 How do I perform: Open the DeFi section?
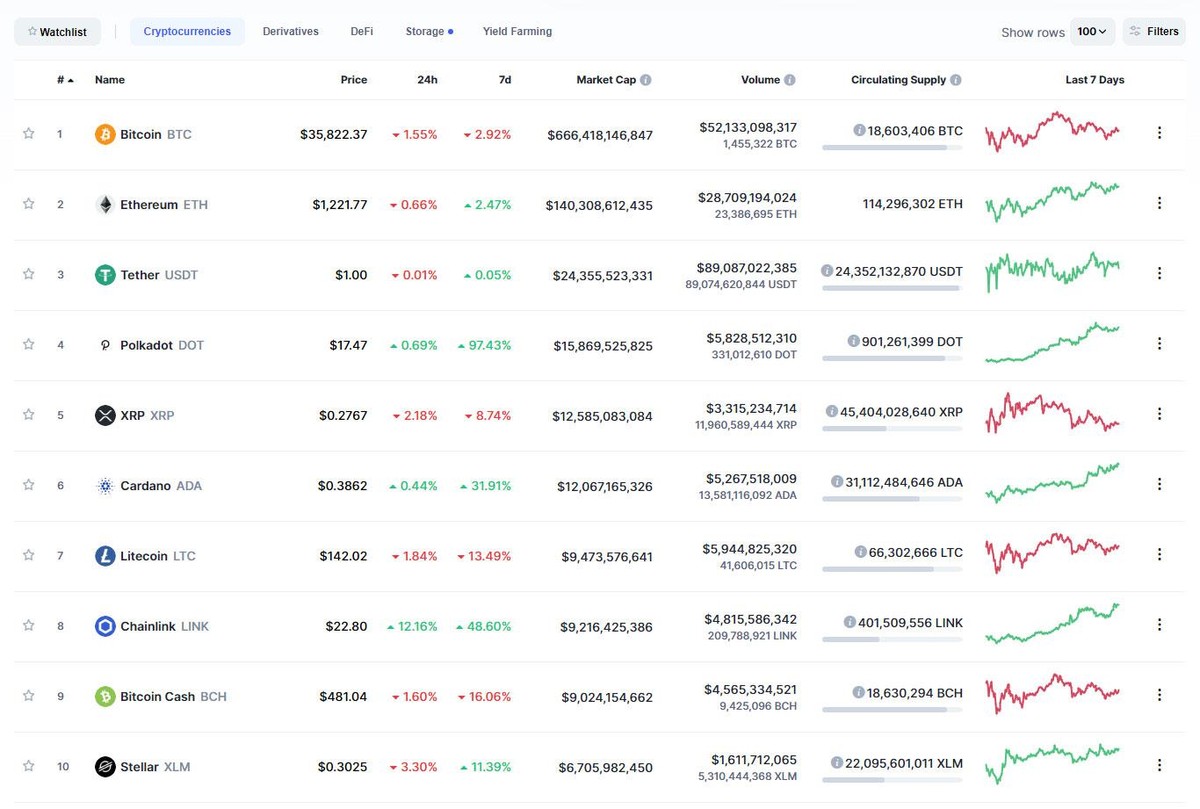point(361,31)
